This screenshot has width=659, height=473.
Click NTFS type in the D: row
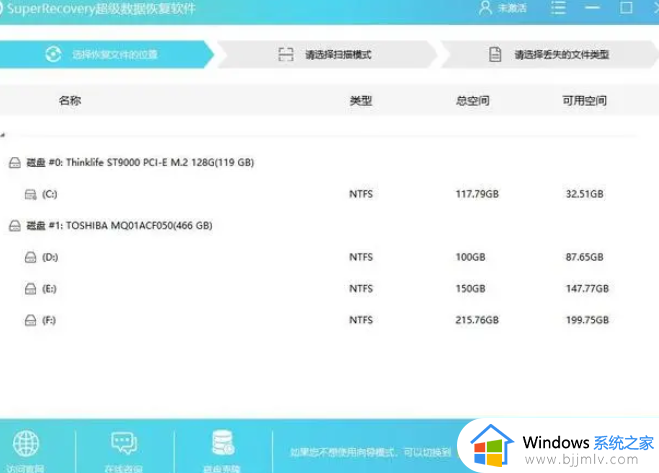pos(361,257)
